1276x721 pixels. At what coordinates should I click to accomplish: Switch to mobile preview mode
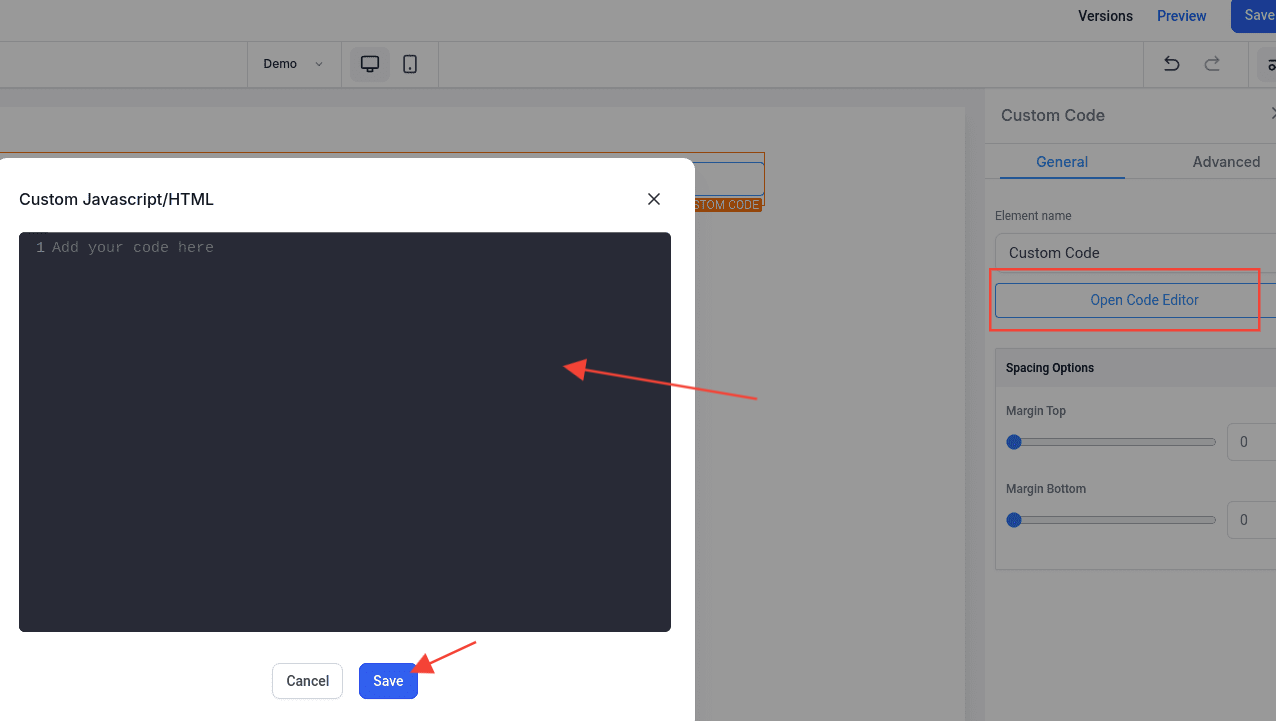click(x=410, y=63)
